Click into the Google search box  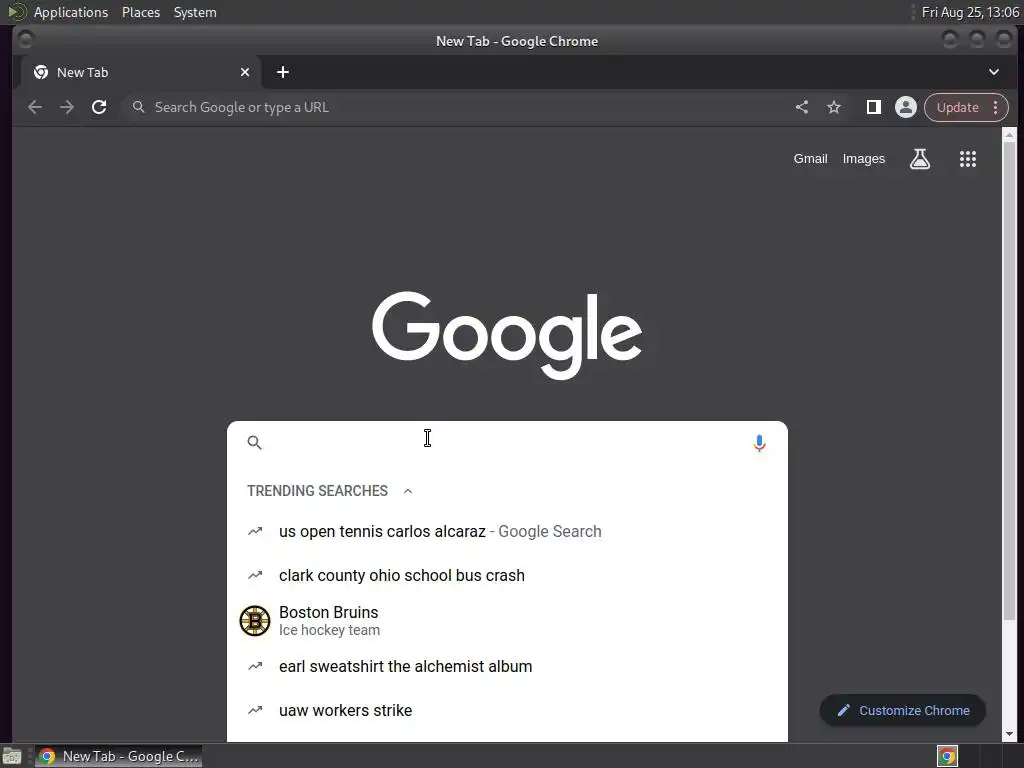click(x=506, y=443)
